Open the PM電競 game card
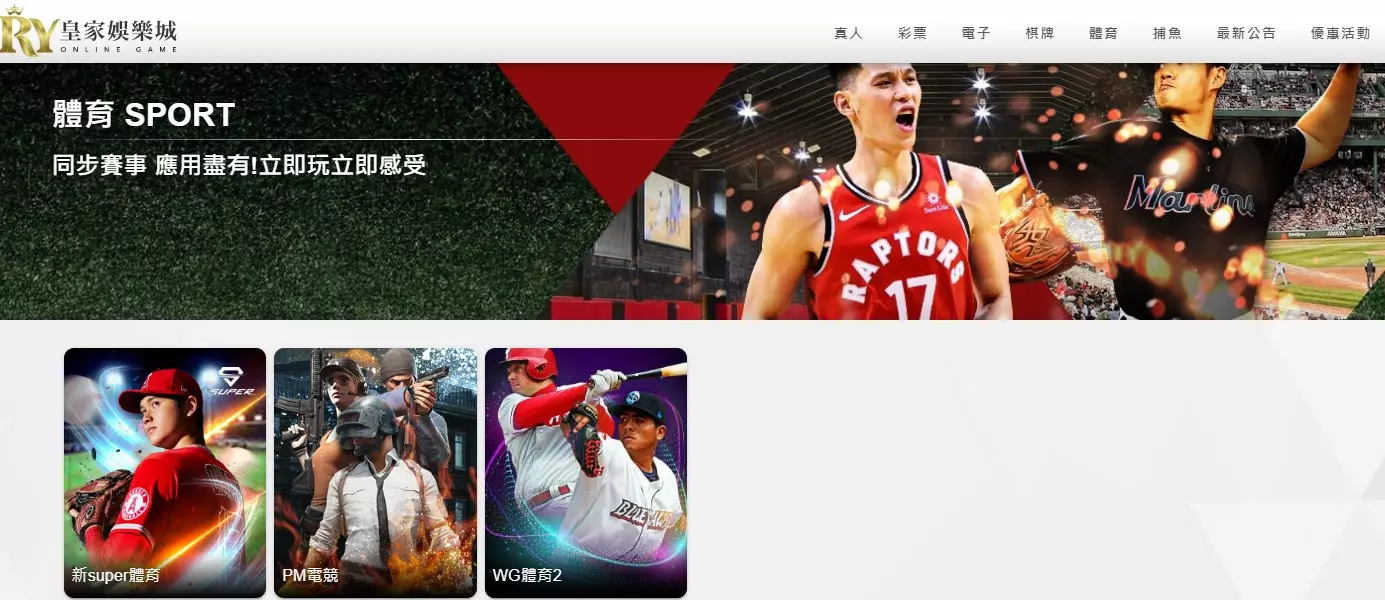This screenshot has height=600, width=1385. coord(375,473)
